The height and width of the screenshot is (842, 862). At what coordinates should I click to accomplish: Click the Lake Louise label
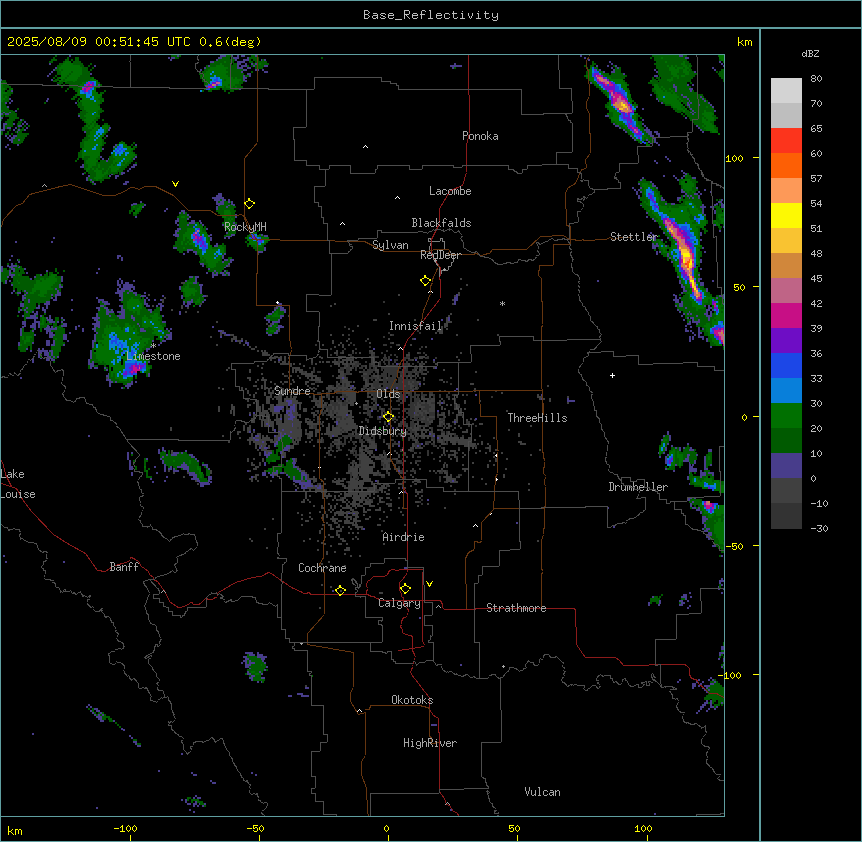[x=18, y=484]
